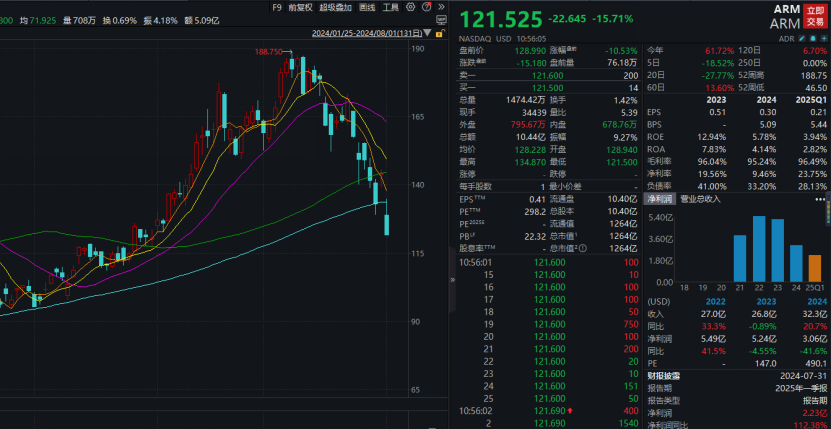Click the tick row with volume 1540
Viewport: 831px width, 429px height.
(548, 423)
